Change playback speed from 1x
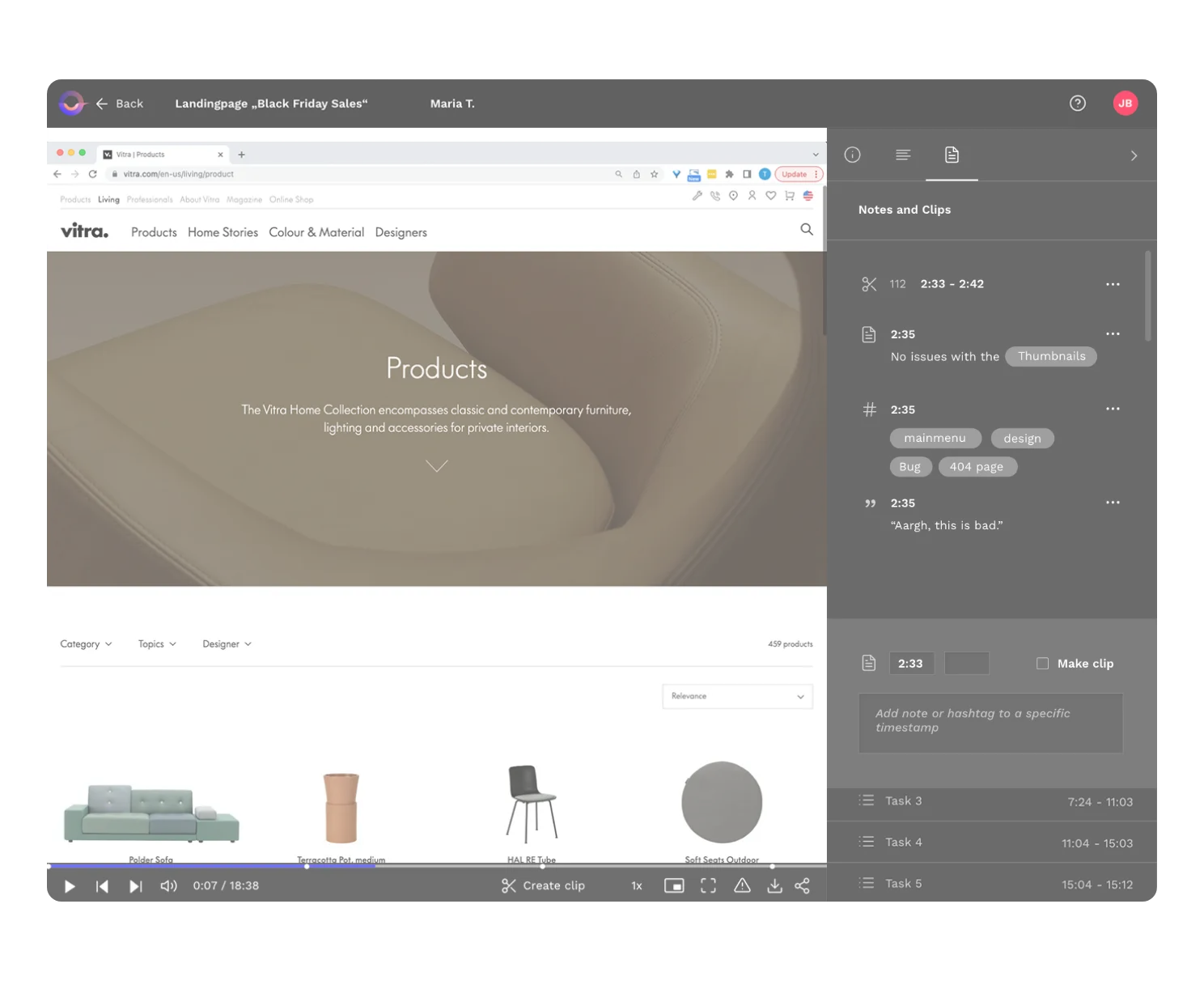1204x989 pixels. 636,885
